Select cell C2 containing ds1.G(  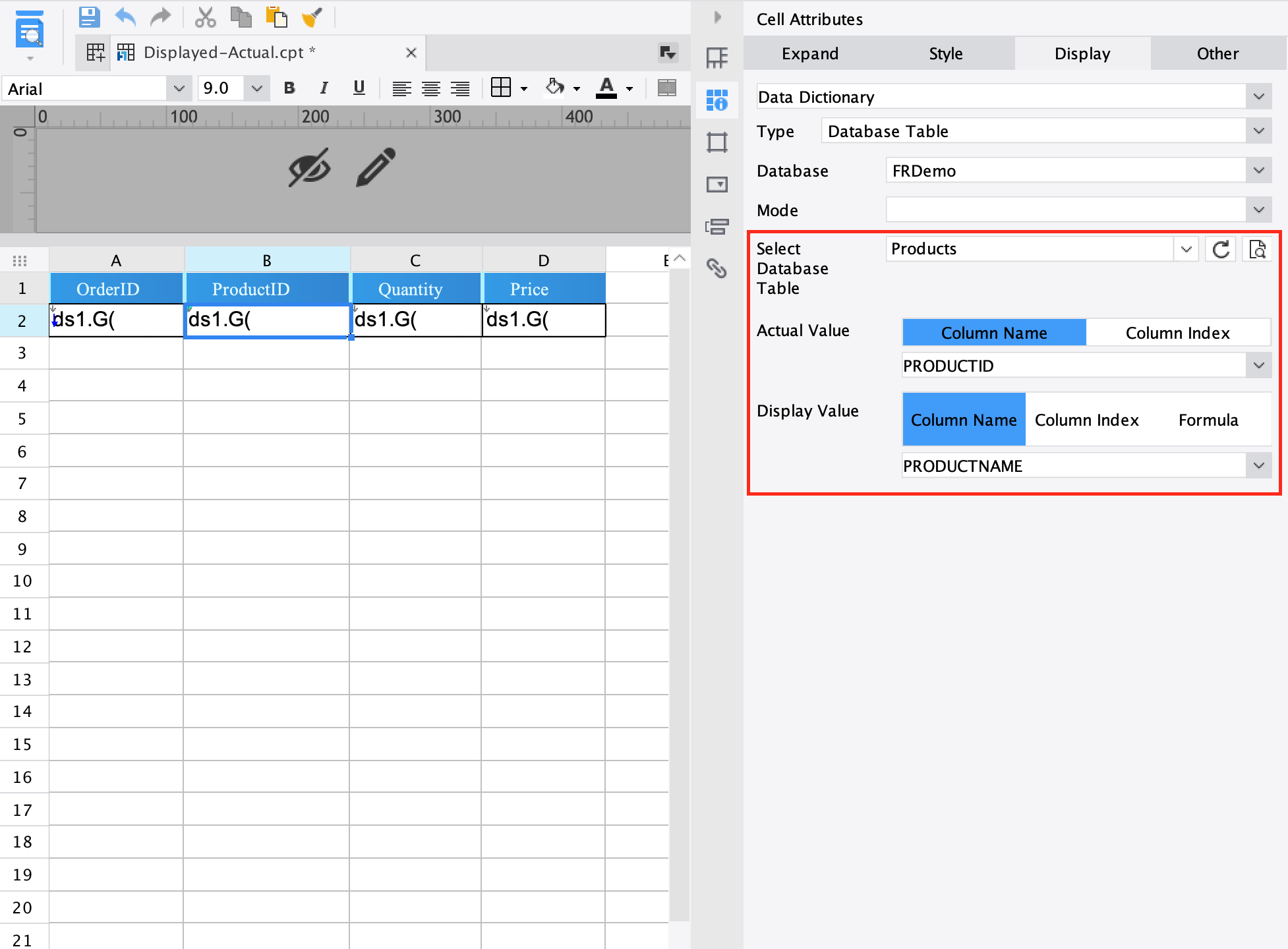(415, 321)
